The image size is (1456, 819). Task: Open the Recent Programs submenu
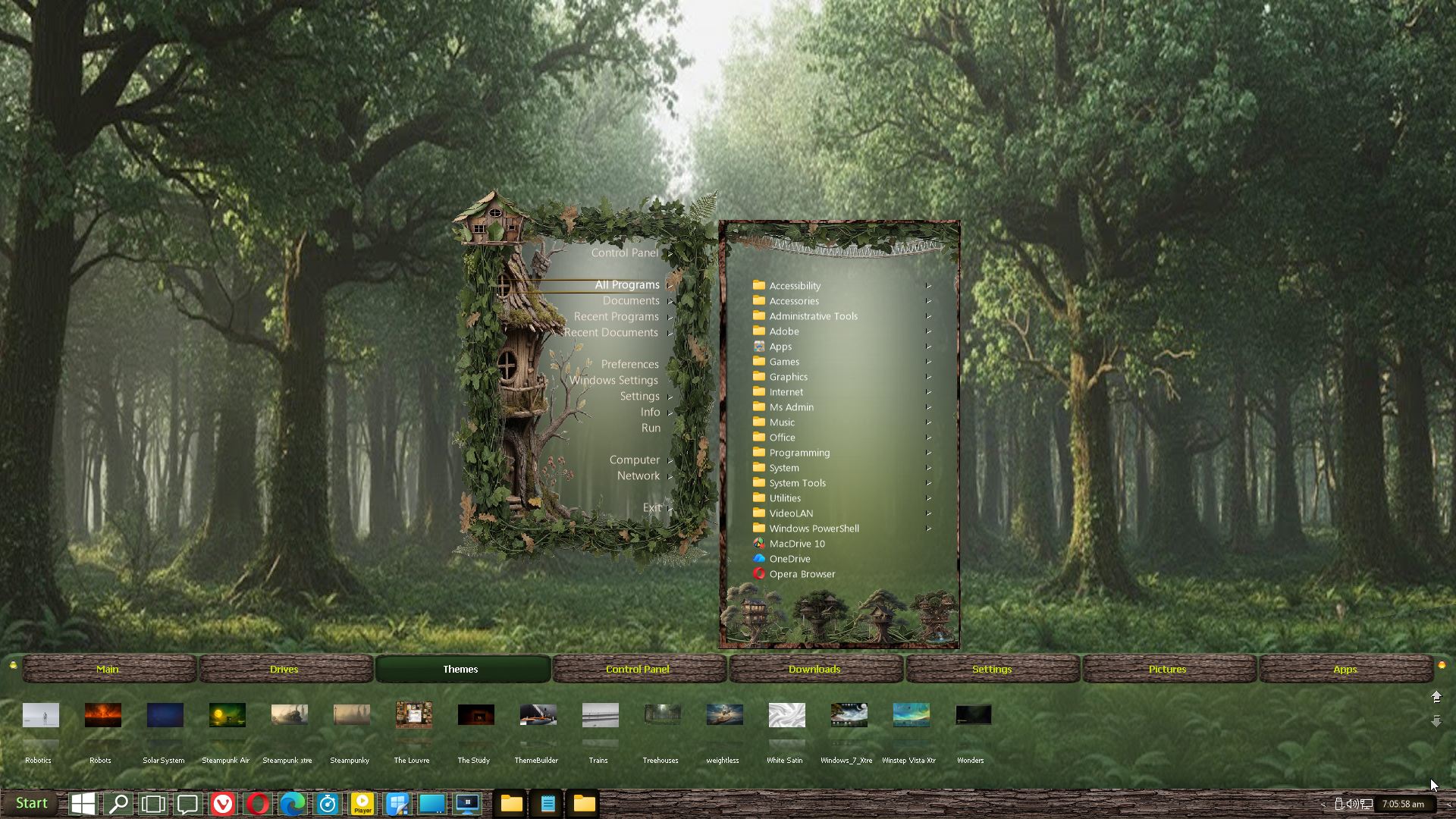pyautogui.click(x=617, y=316)
